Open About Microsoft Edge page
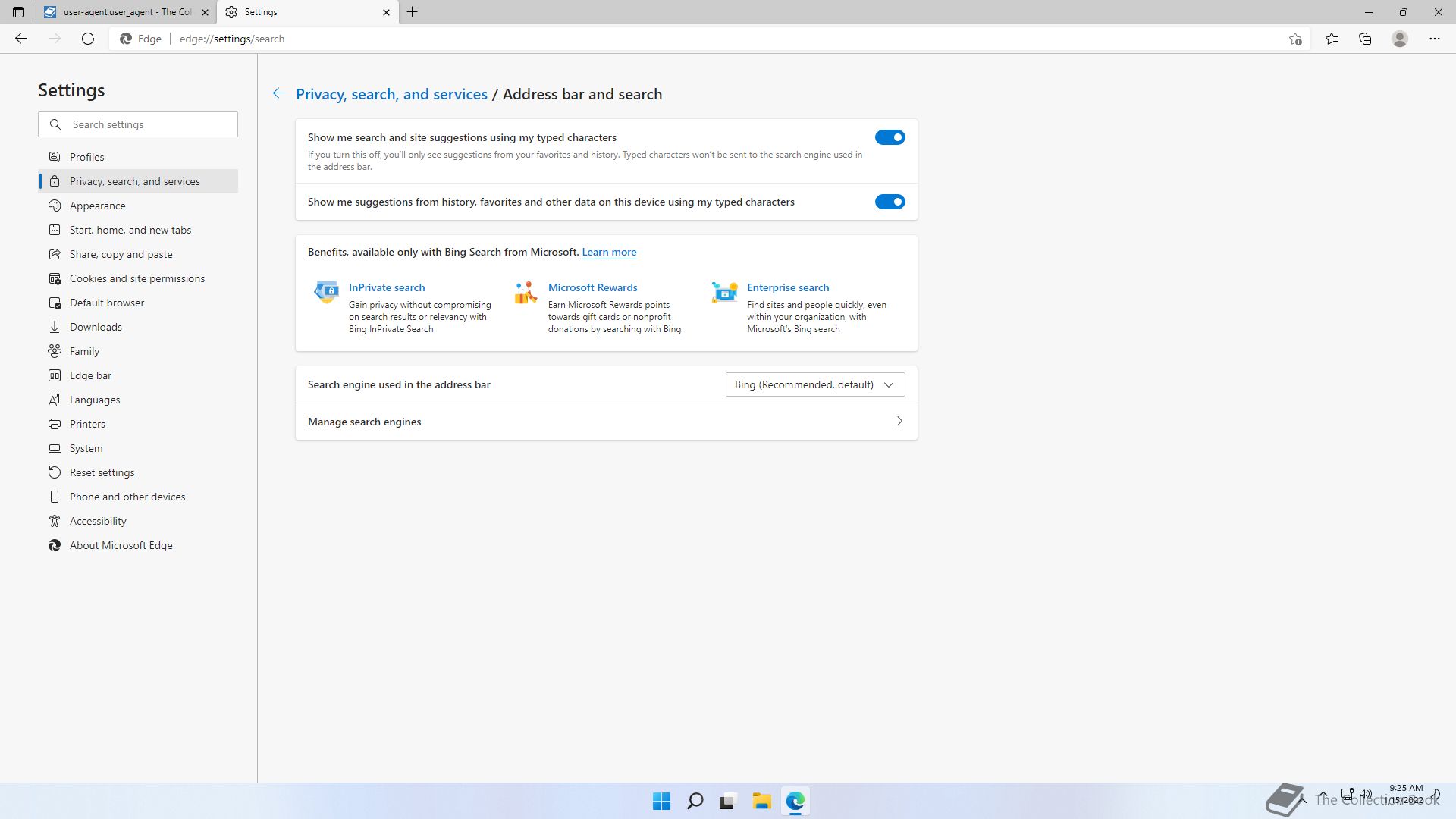This screenshot has height=819, width=1456. coord(138,545)
